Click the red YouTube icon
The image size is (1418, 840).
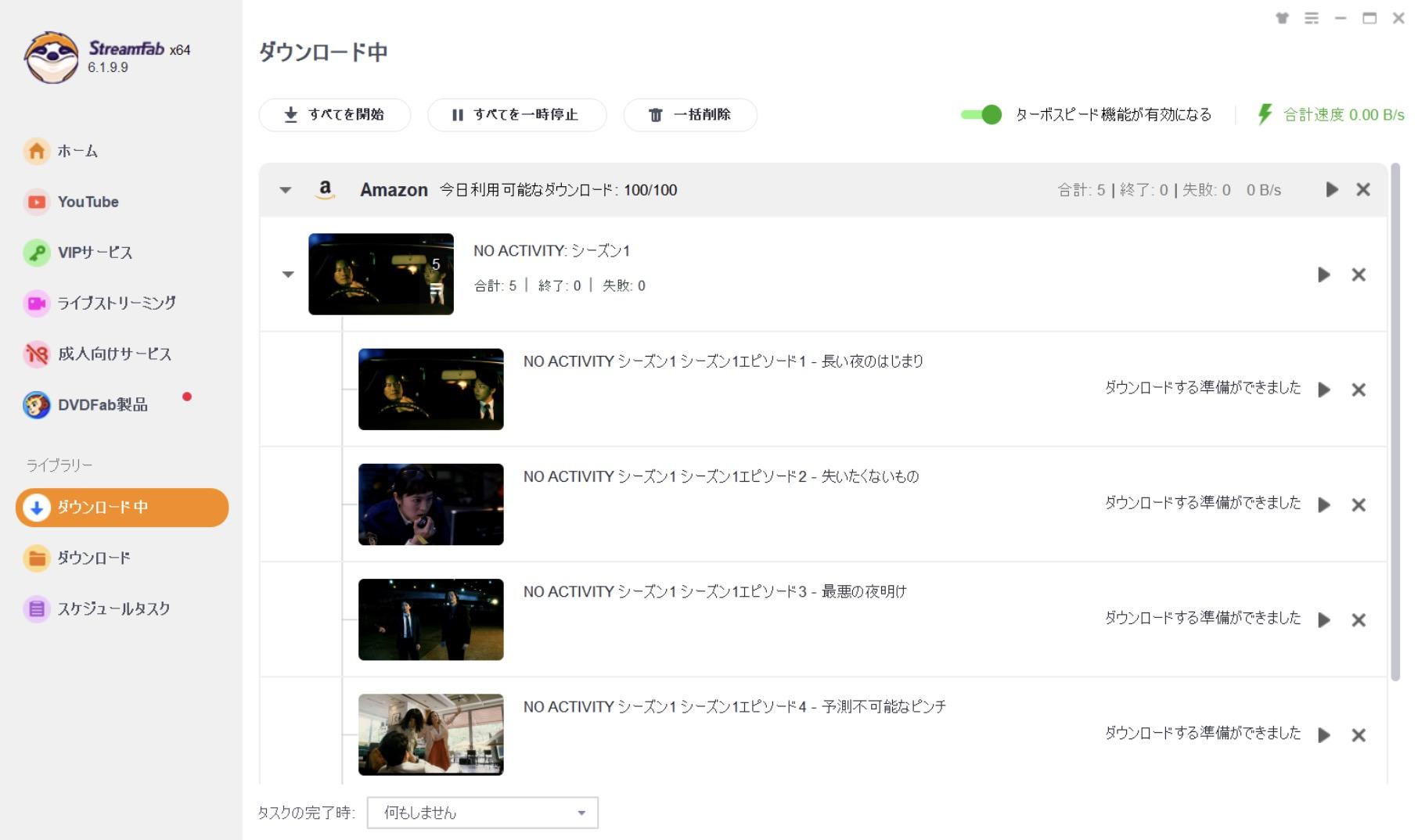point(36,202)
